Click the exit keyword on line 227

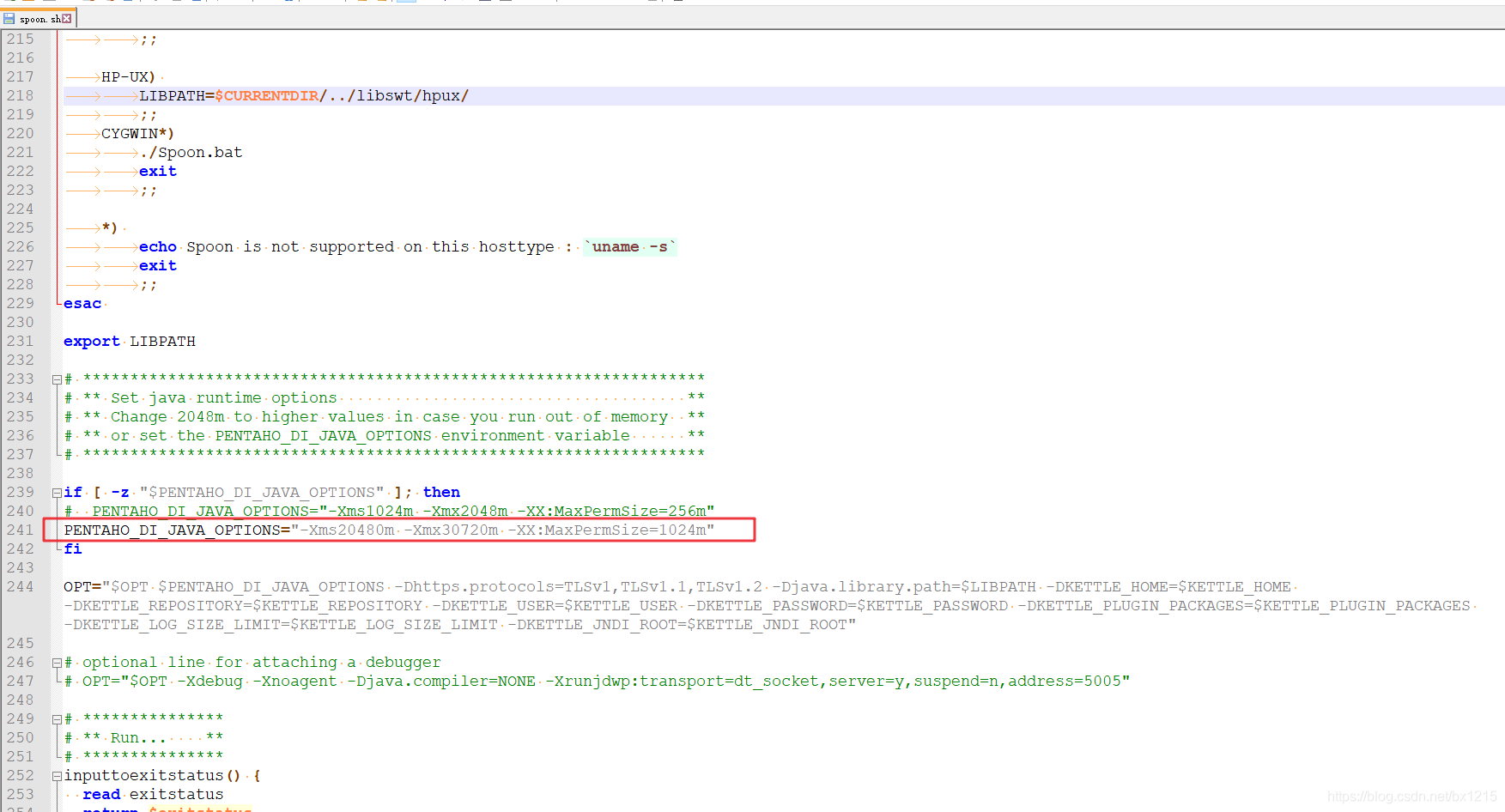coord(158,265)
